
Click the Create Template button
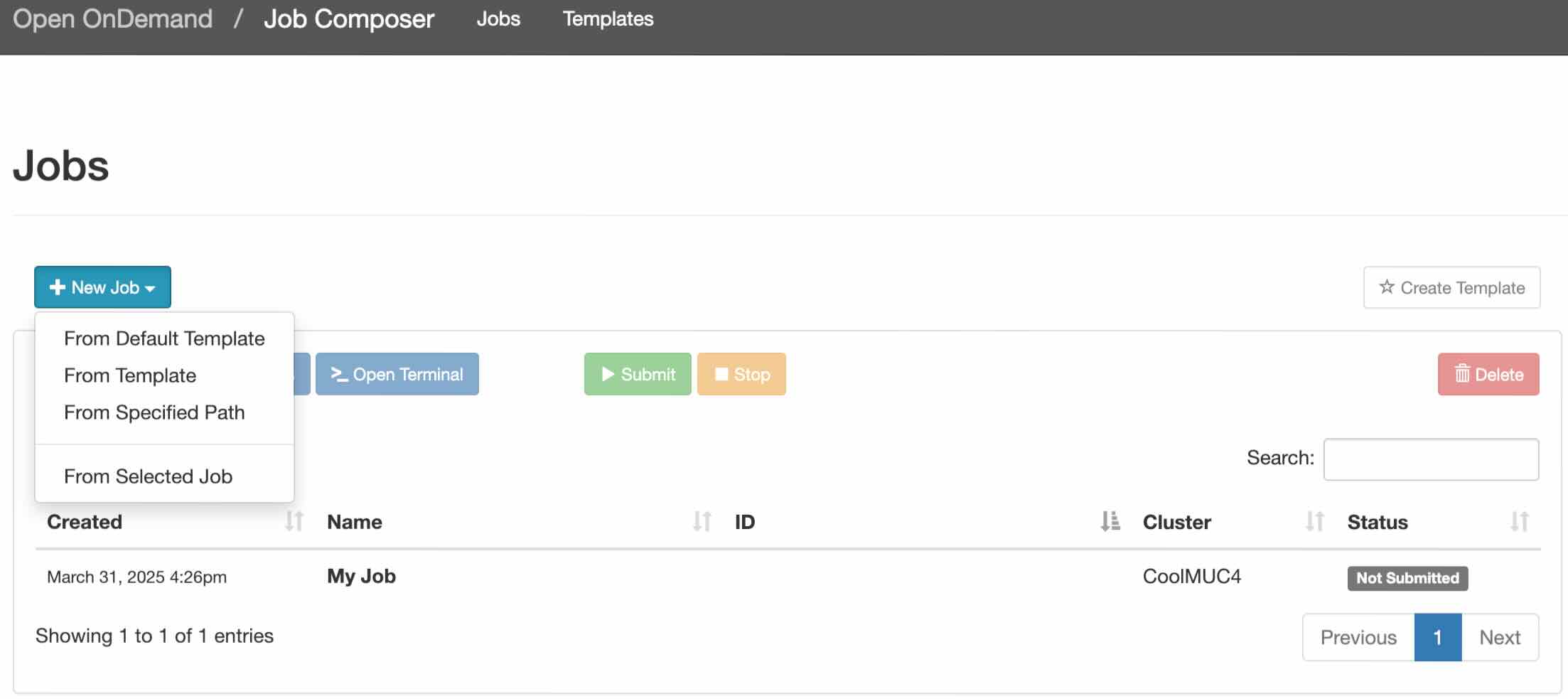[x=1451, y=287]
